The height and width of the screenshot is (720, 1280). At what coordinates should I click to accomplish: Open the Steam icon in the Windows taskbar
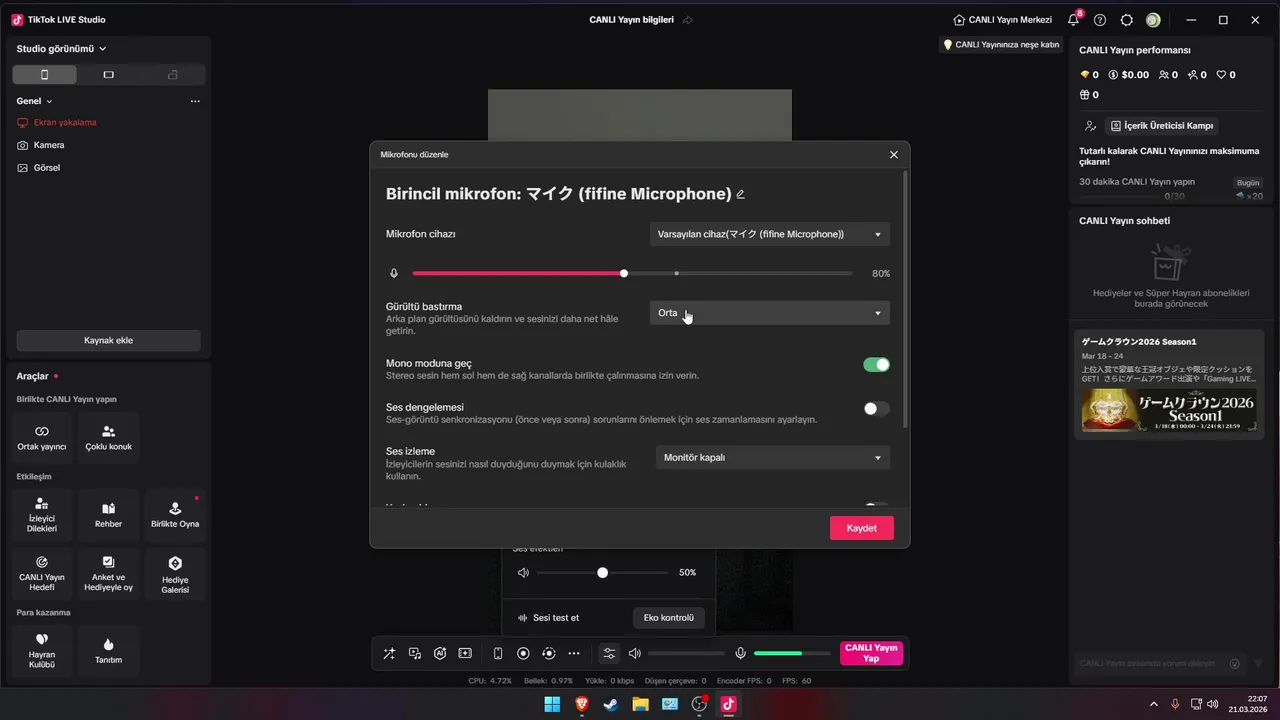pyautogui.click(x=610, y=704)
